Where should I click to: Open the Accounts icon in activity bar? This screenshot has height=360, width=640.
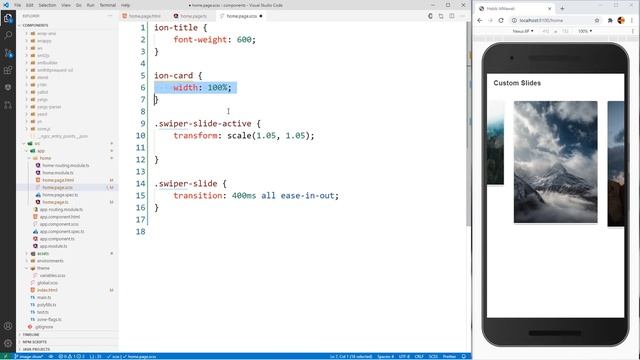[x=8, y=326]
